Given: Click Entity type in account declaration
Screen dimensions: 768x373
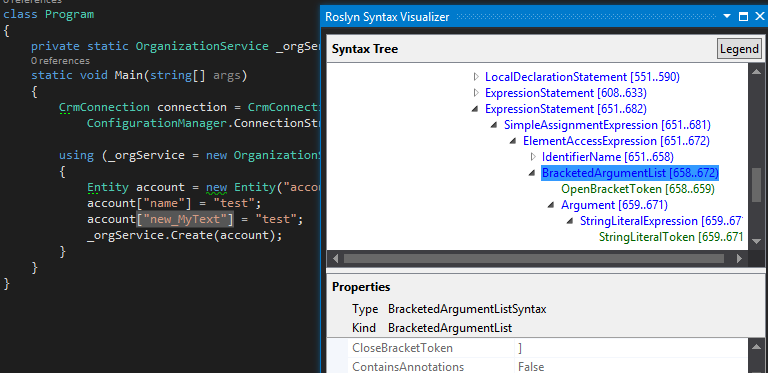Looking at the screenshot, I should point(108,187).
